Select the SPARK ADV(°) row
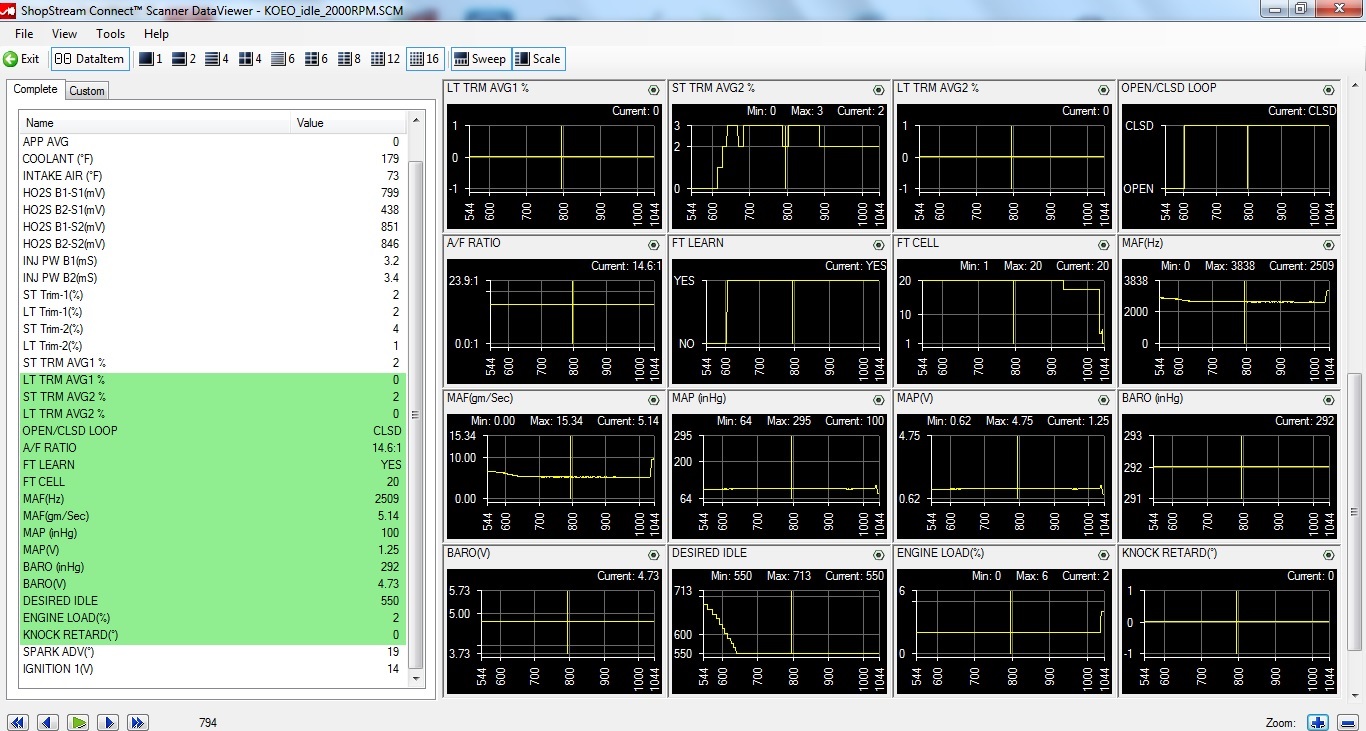Viewport: 1366px width, 731px height. 212,652
